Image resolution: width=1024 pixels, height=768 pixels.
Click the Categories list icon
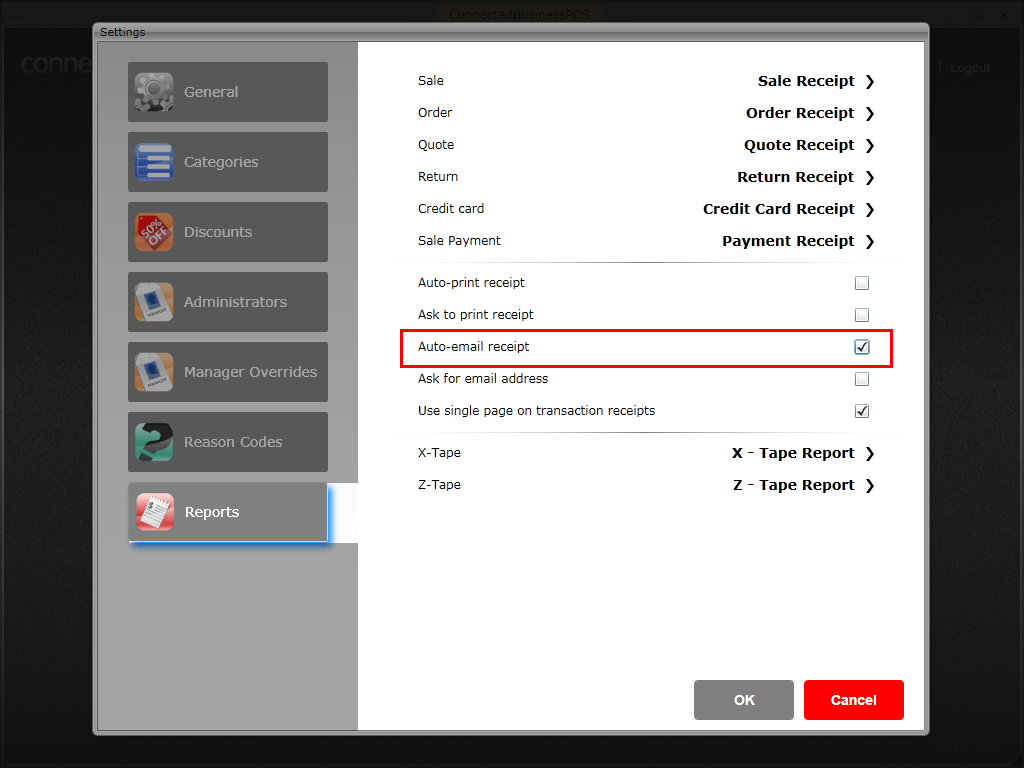155,162
